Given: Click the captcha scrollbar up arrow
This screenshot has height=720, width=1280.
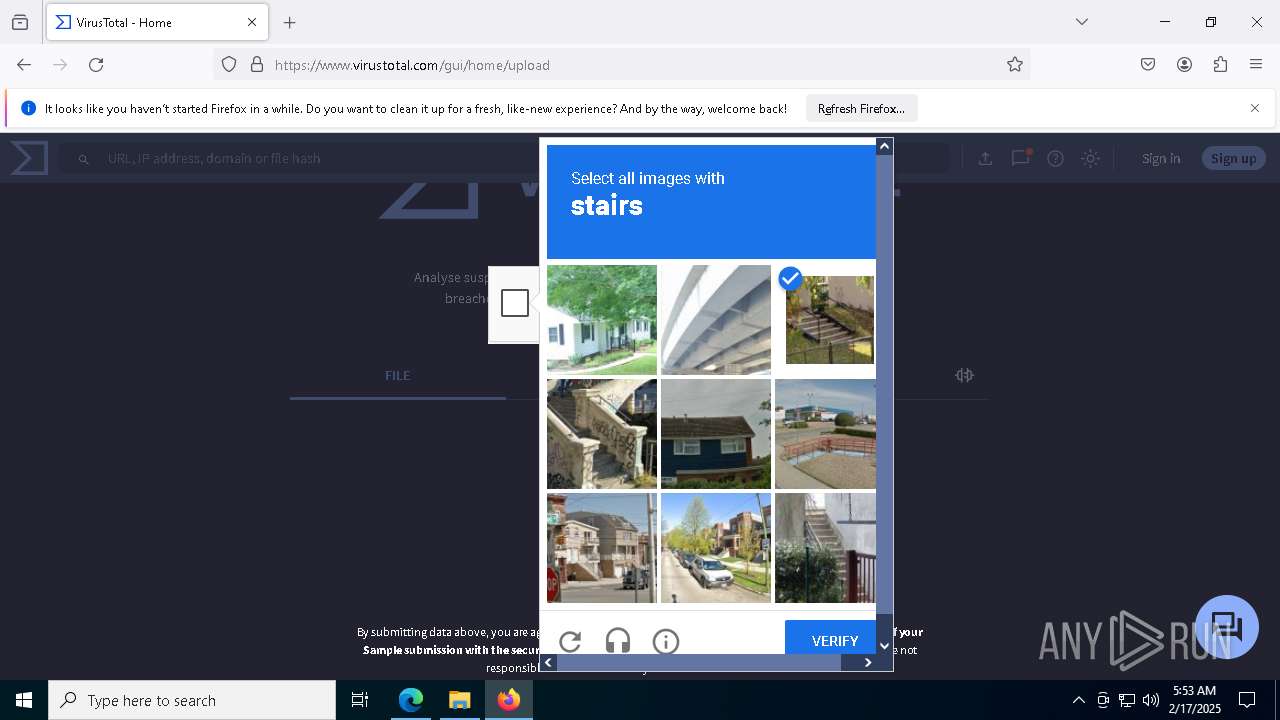Looking at the screenshot, I should coord(884,146).
